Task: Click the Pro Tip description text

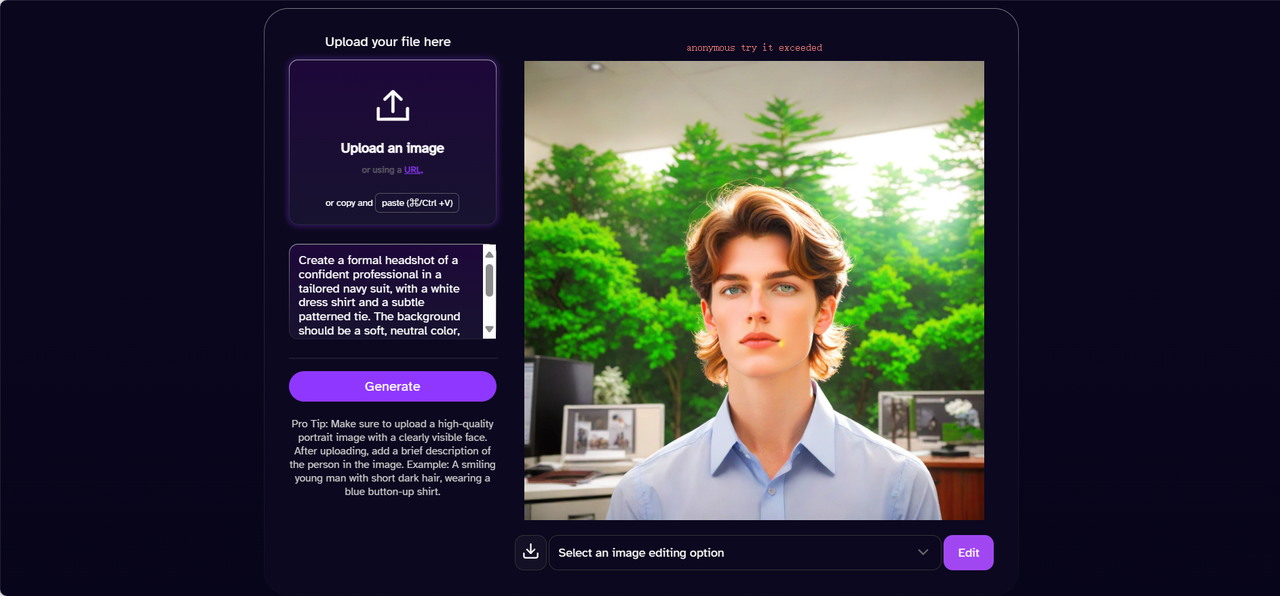Action: [x=392, y=458]
